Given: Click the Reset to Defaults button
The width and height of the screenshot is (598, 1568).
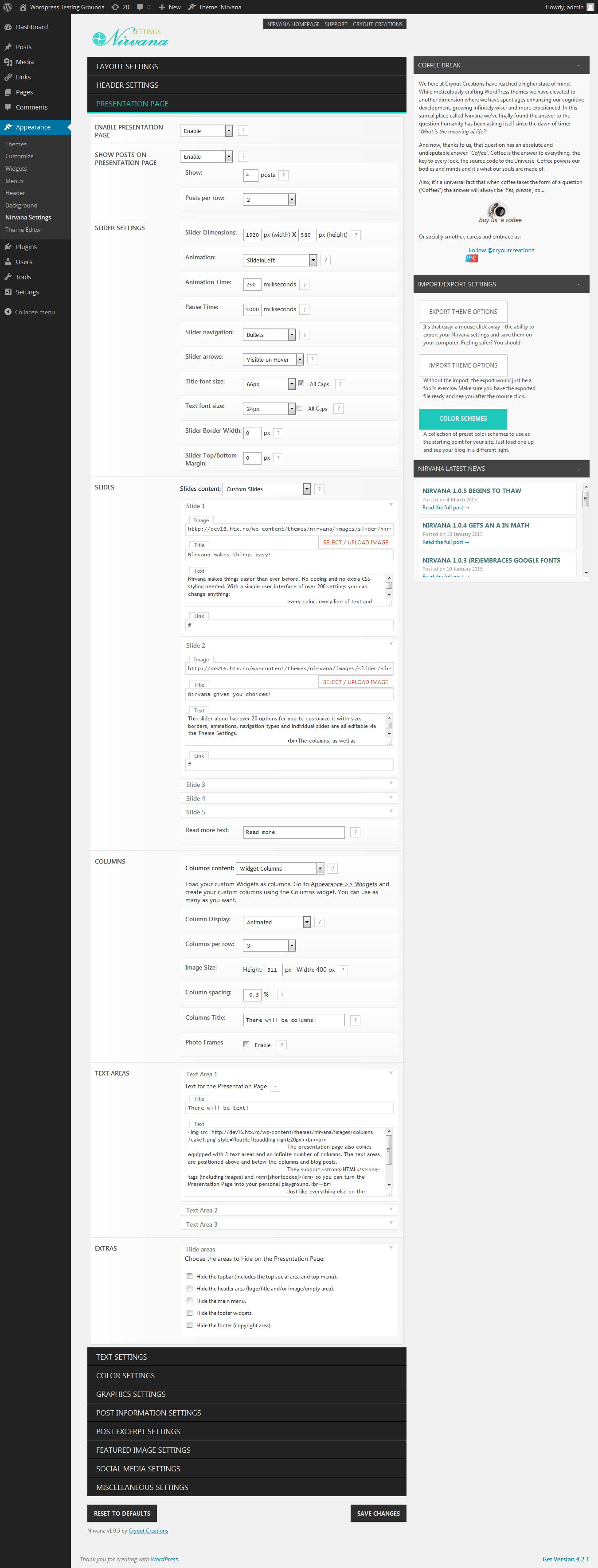Looking at the screenshot, I should click(122, 1513).
